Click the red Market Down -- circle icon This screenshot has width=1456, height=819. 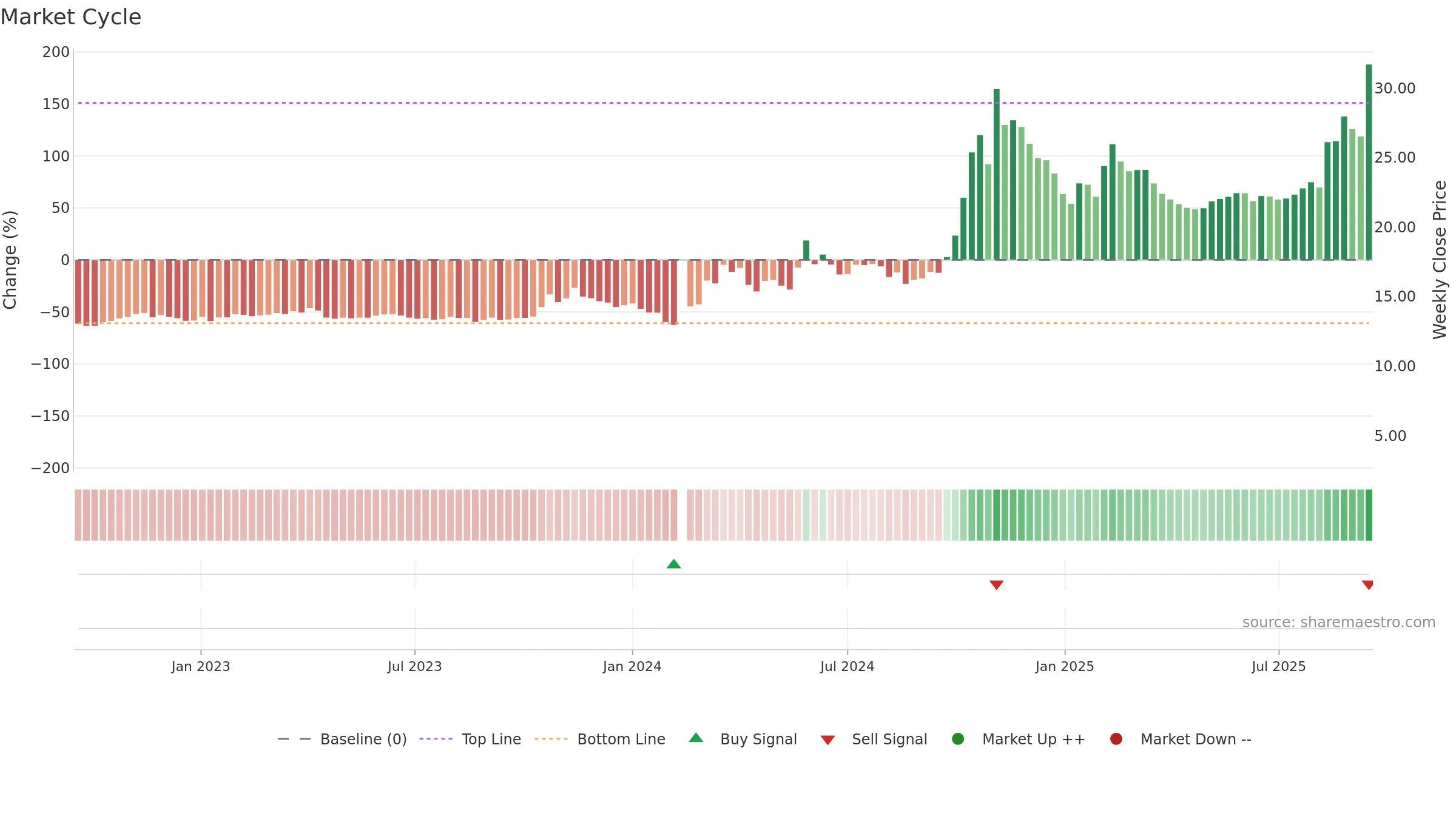coord(1116,739)
